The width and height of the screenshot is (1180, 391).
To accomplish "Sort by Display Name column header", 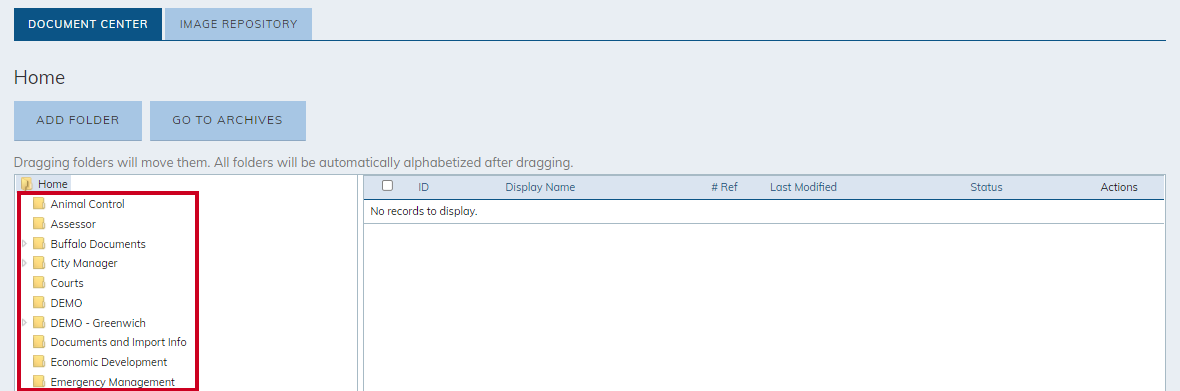I will (x=540, y=187).
